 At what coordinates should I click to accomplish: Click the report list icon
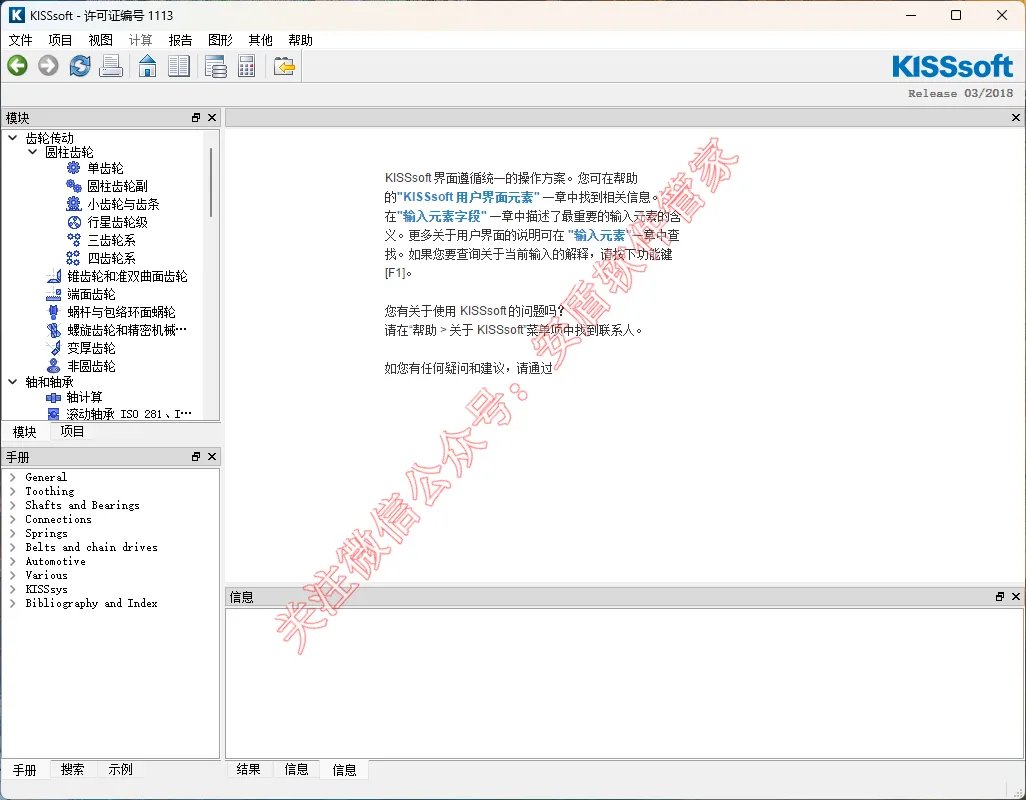(215, 66)
